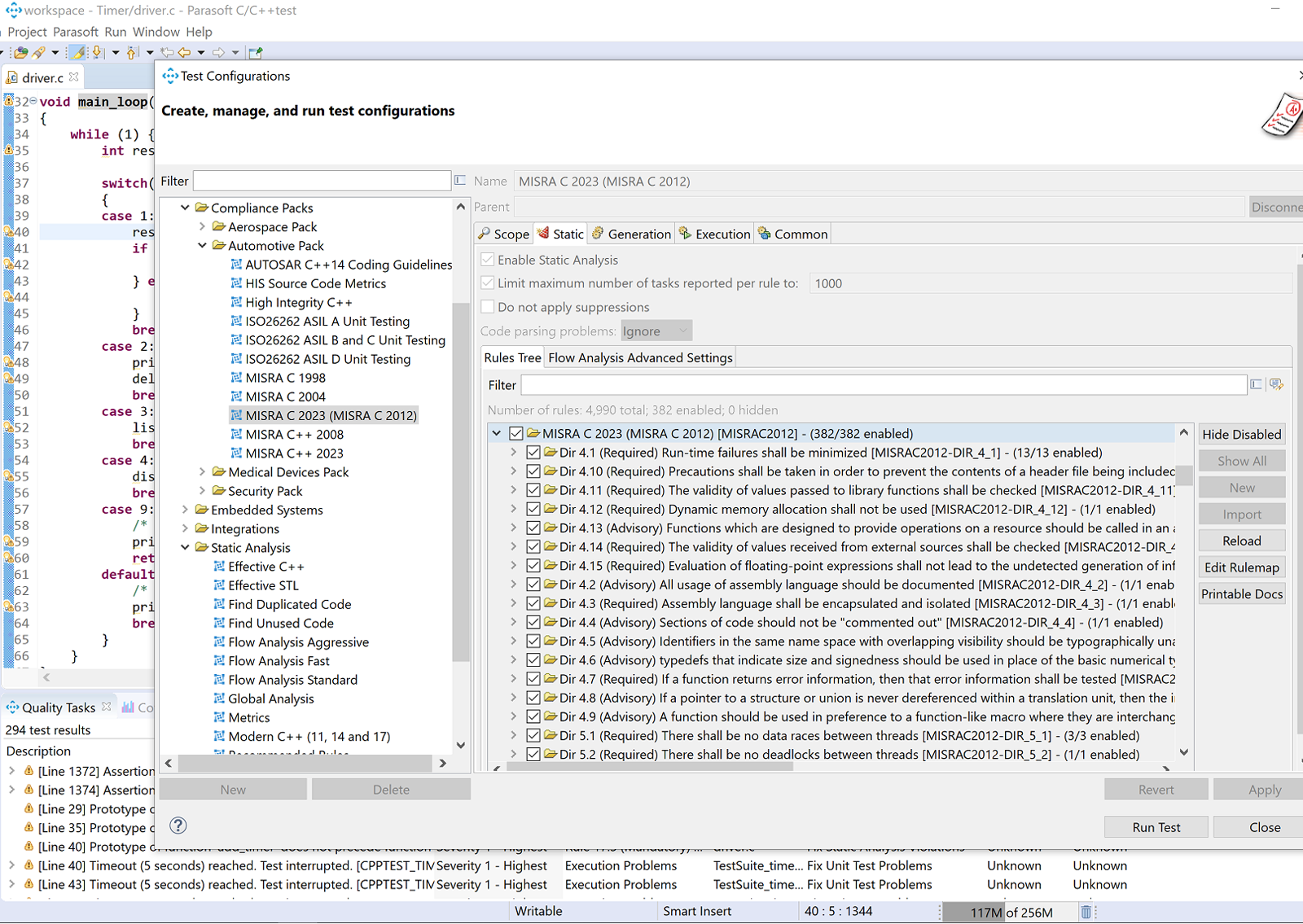Expand the Aerospace Pack node
The width and height of the screenshot is (1303, 924).
202,226
